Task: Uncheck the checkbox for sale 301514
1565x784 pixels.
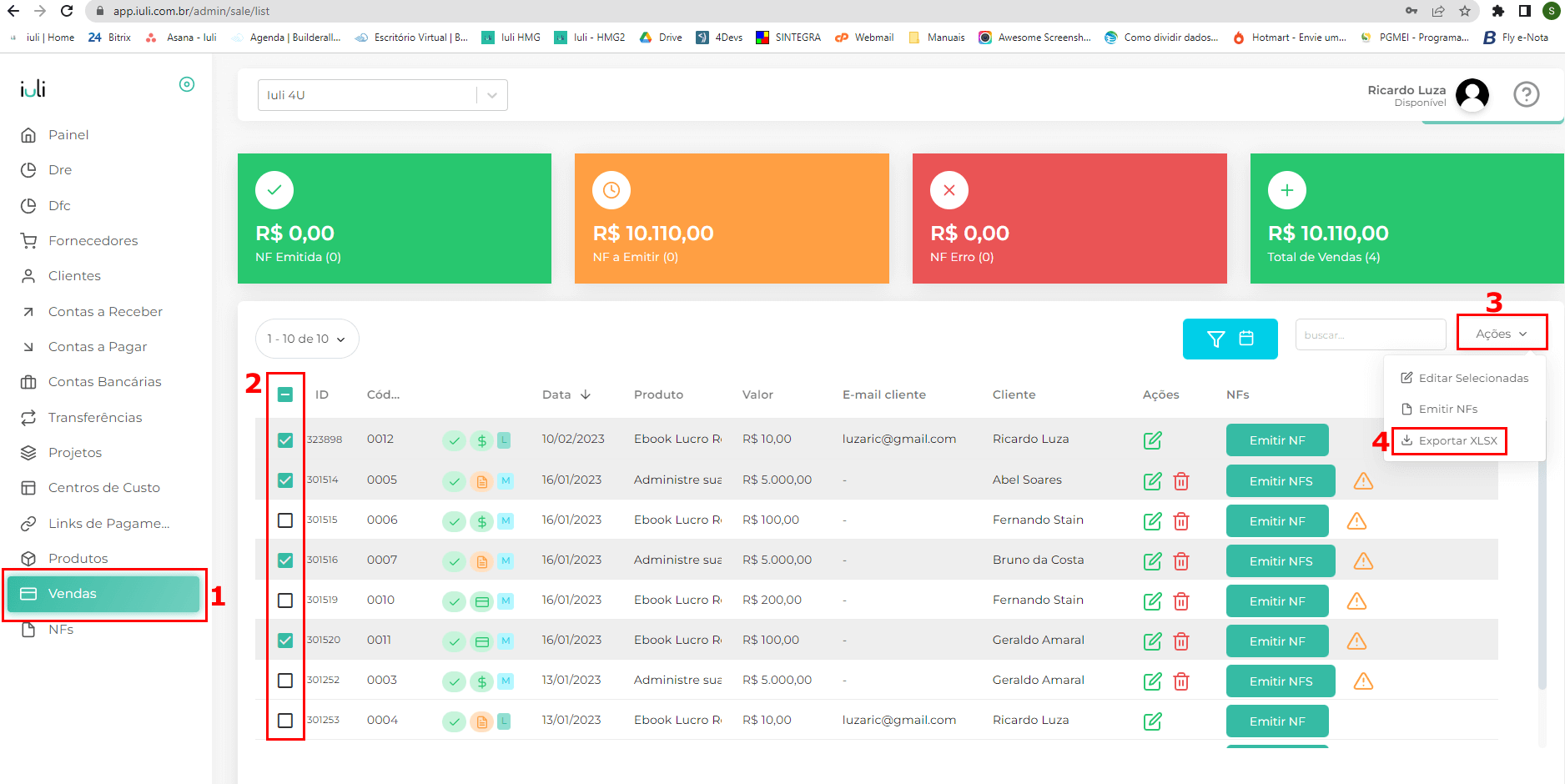Action: (285, 480)
